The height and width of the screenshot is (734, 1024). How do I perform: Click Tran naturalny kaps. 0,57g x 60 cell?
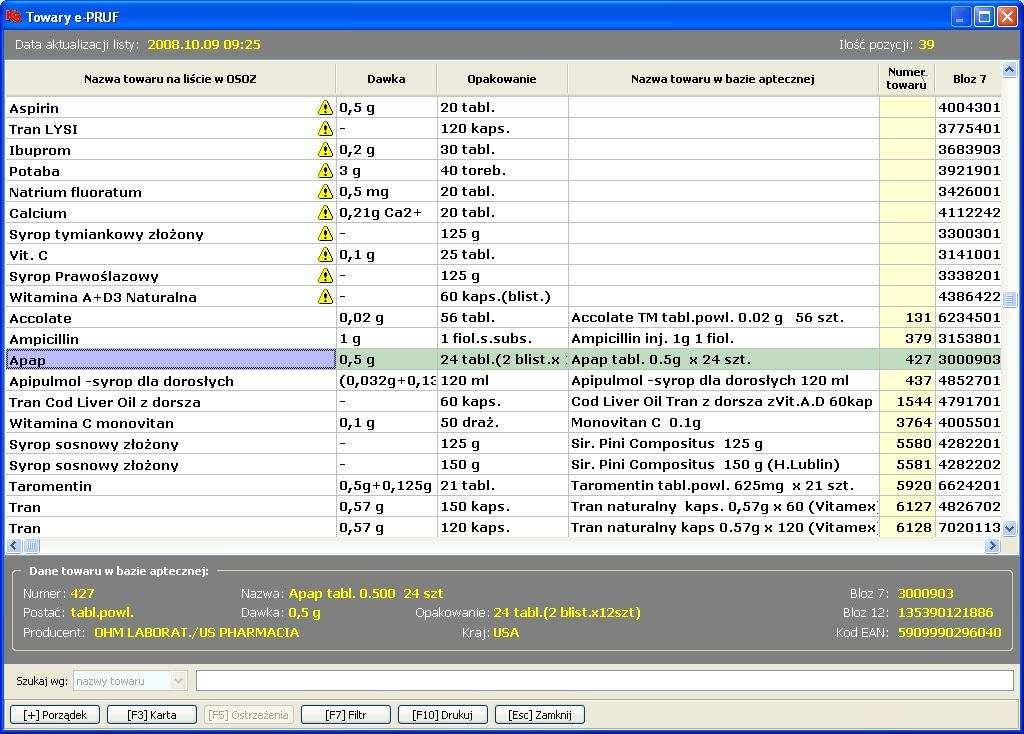point(724,507)
